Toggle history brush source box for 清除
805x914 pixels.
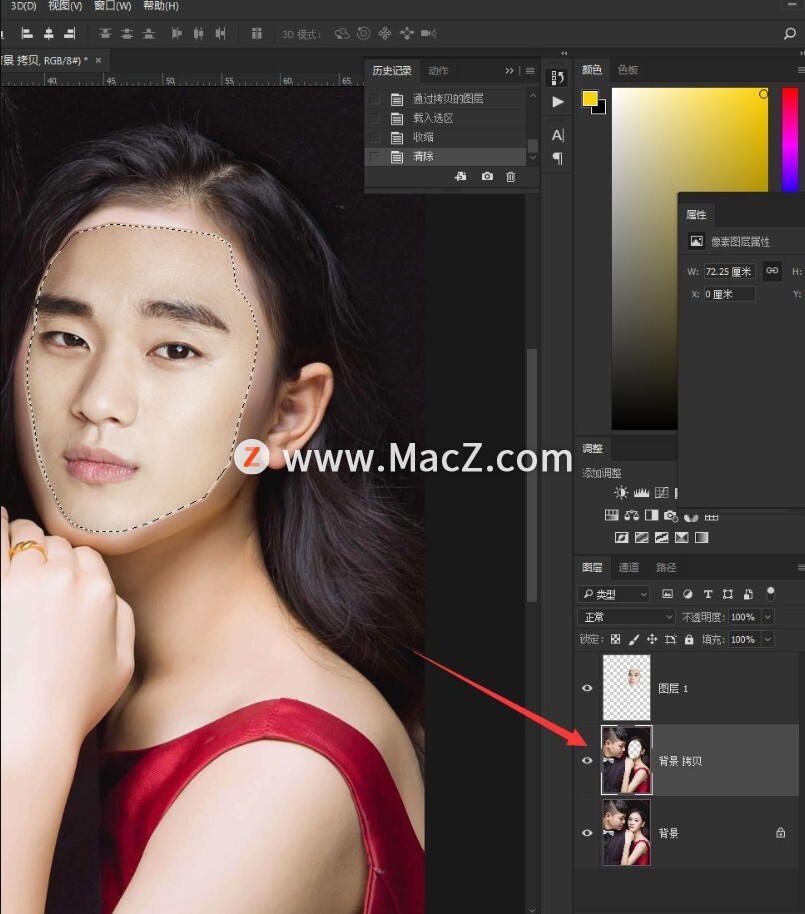(375, 157)
